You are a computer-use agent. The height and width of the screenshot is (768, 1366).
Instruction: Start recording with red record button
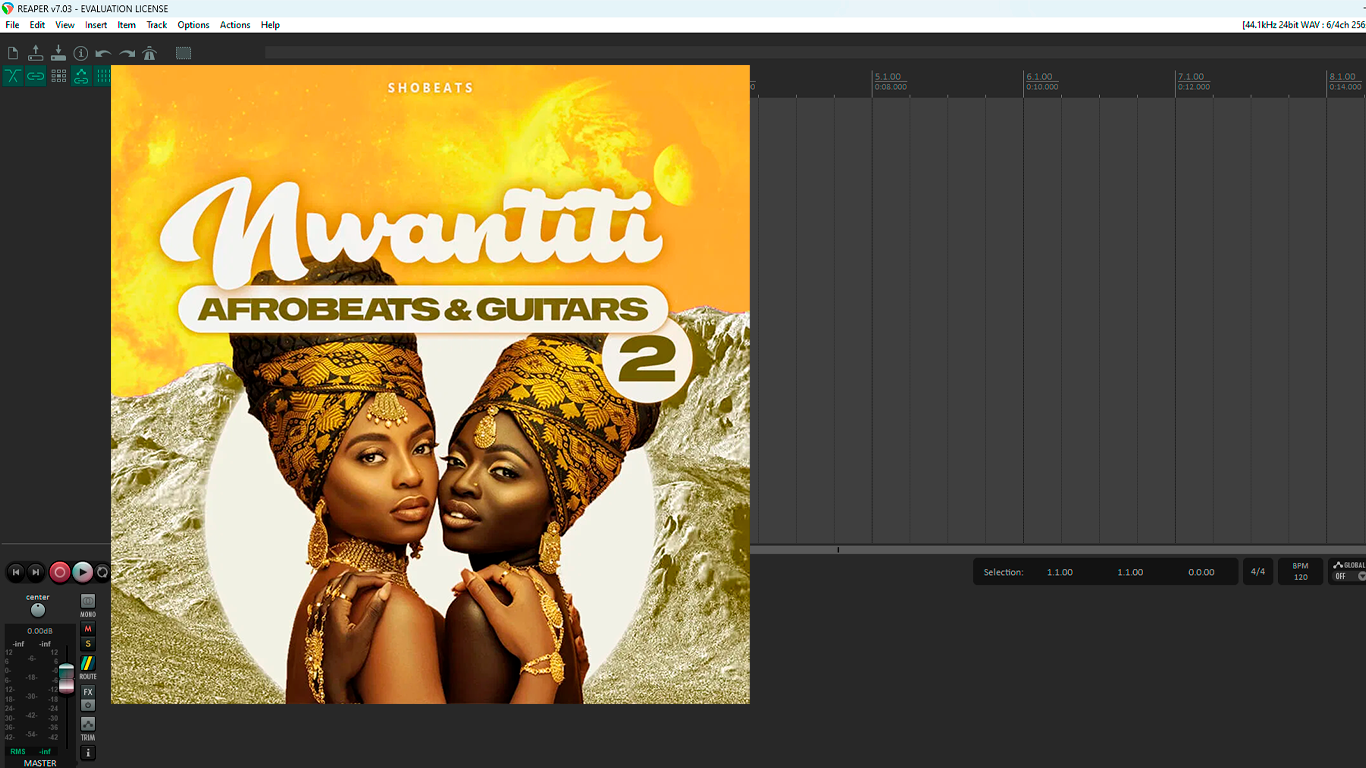tap(60, 572)
